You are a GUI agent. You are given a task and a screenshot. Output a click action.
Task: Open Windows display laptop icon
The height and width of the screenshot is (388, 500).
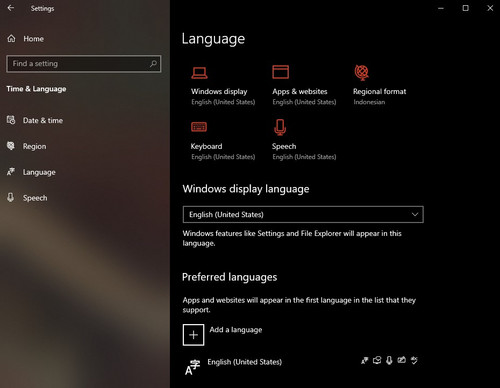(x=199, y=73)
